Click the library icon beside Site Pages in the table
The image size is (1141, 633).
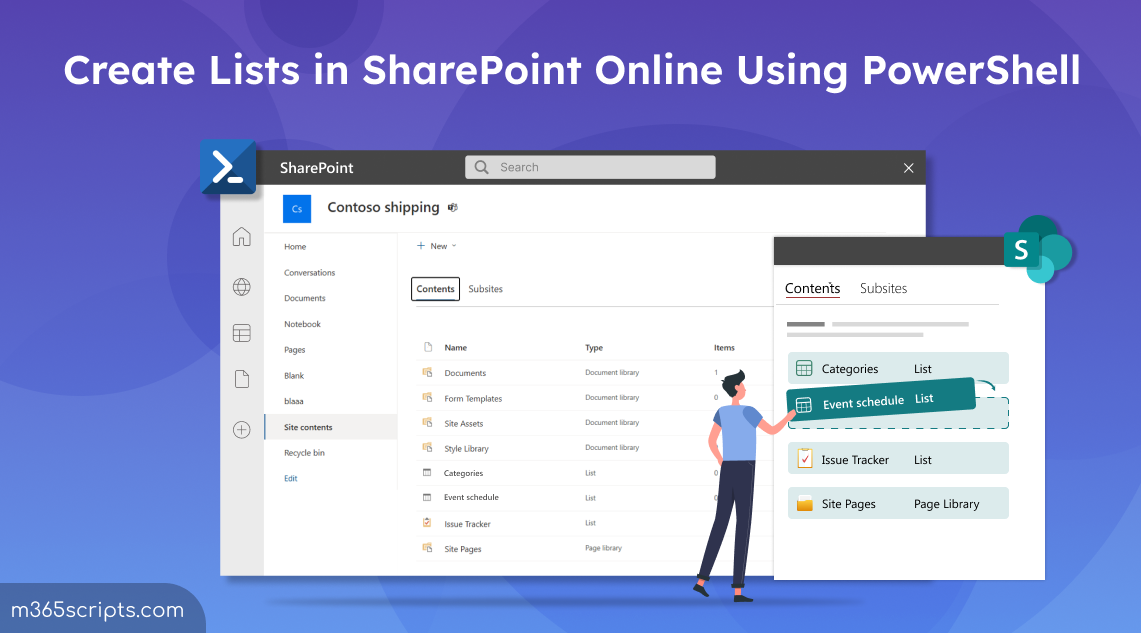tap(427, 548)
